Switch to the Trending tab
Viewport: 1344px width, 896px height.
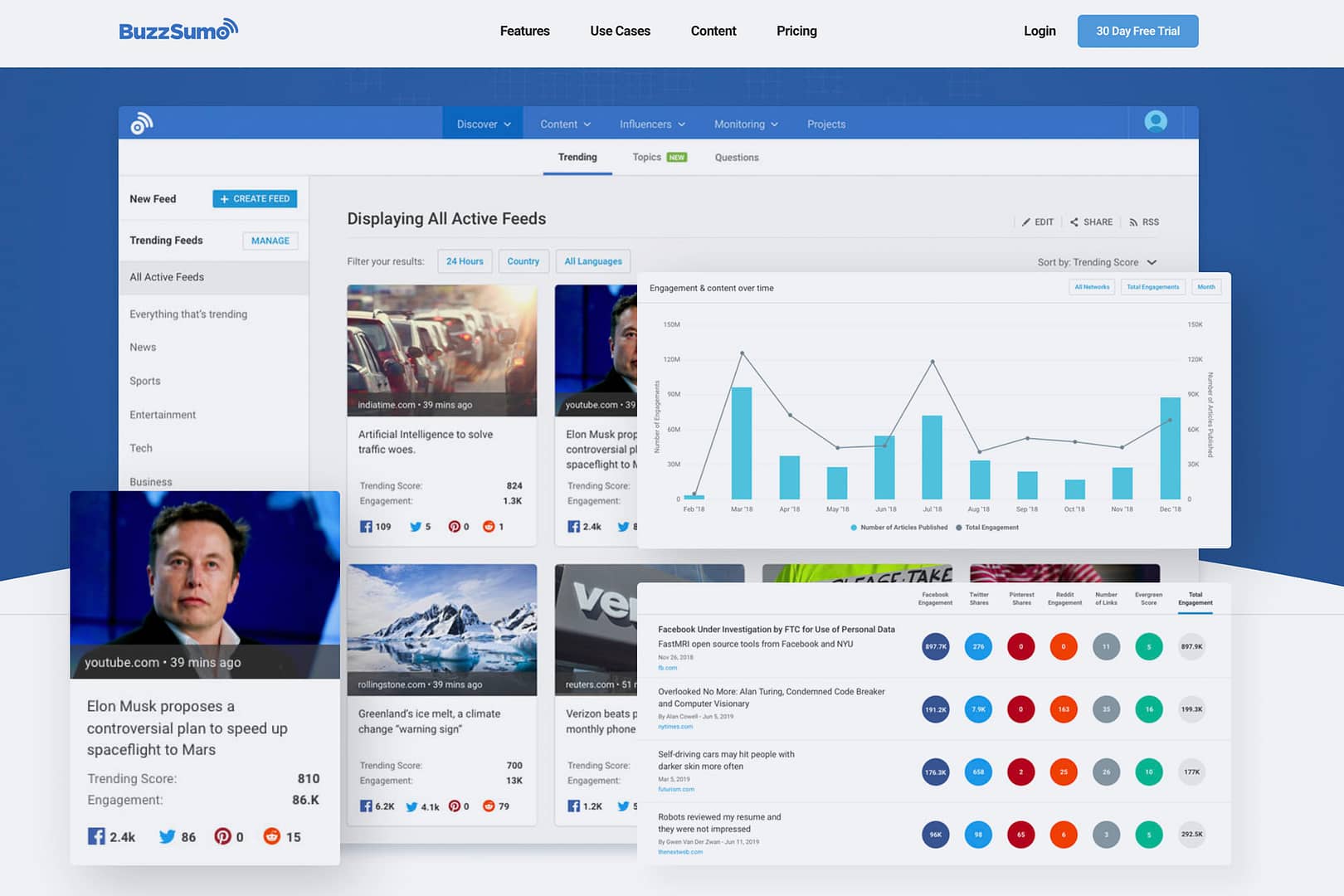click(577, 157)
